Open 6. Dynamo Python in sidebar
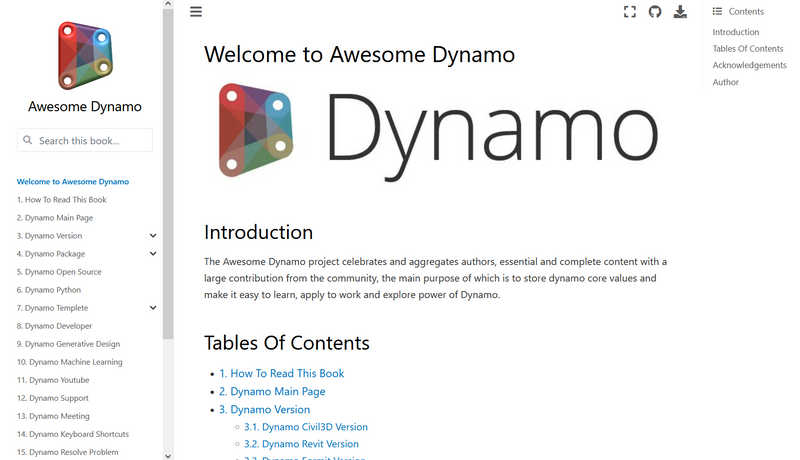 pyautogui.click(x=48, y=290)
